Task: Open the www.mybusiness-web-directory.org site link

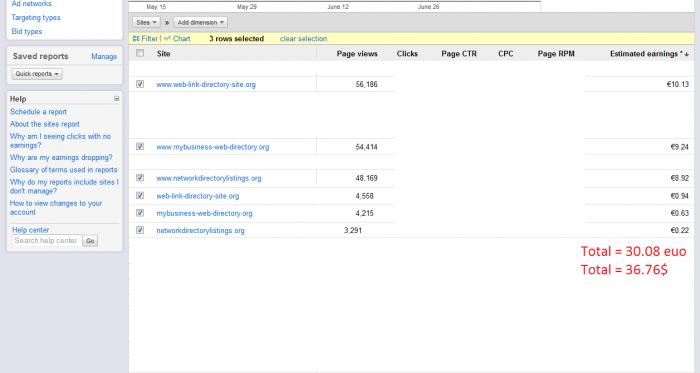Action: click(x=212, y=147)
